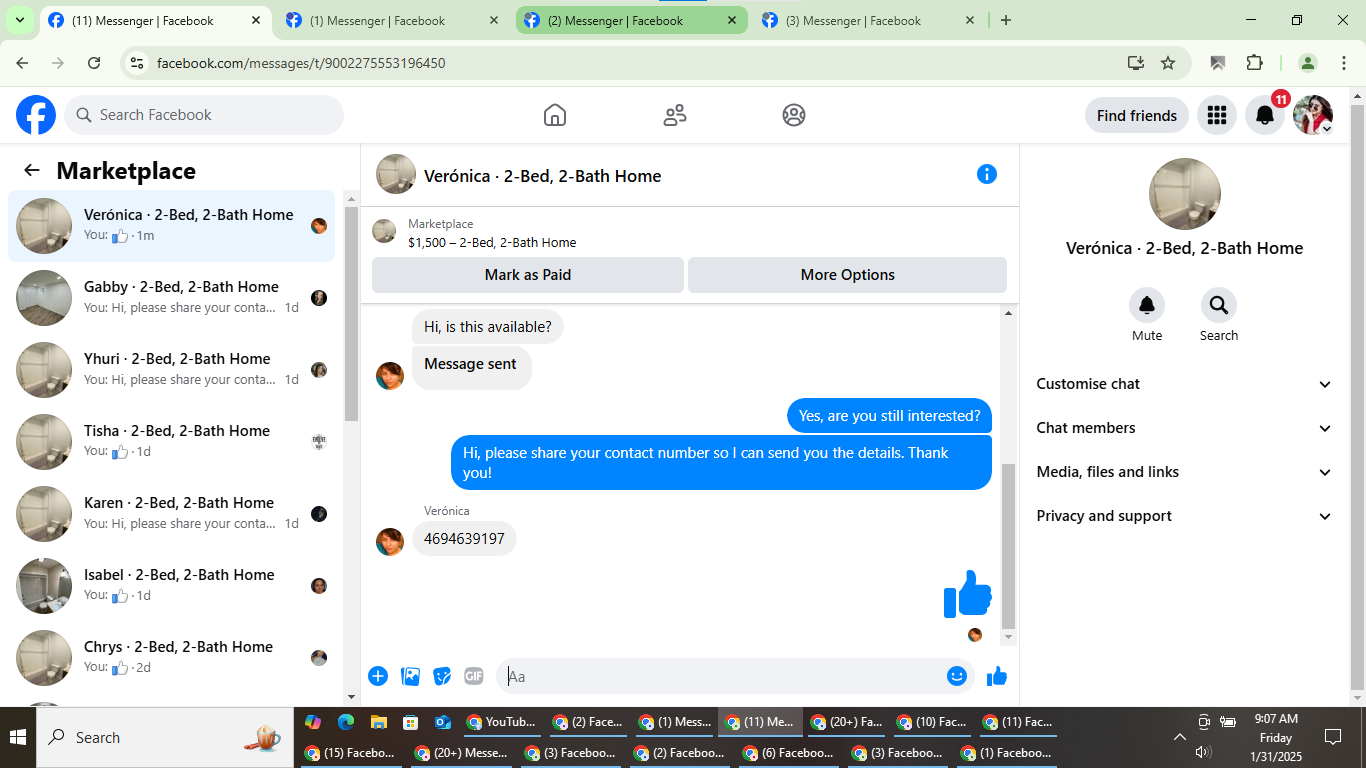Open Isabel's 2-Bed, 2-Bath Home conversation
The image size is (1366, 768).
(171, 586)
